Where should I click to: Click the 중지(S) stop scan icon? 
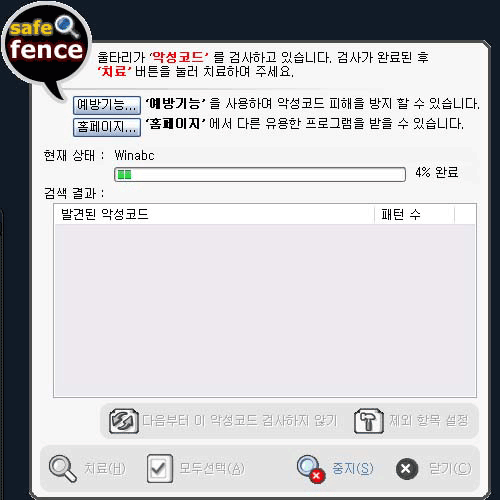pos(311,469)
